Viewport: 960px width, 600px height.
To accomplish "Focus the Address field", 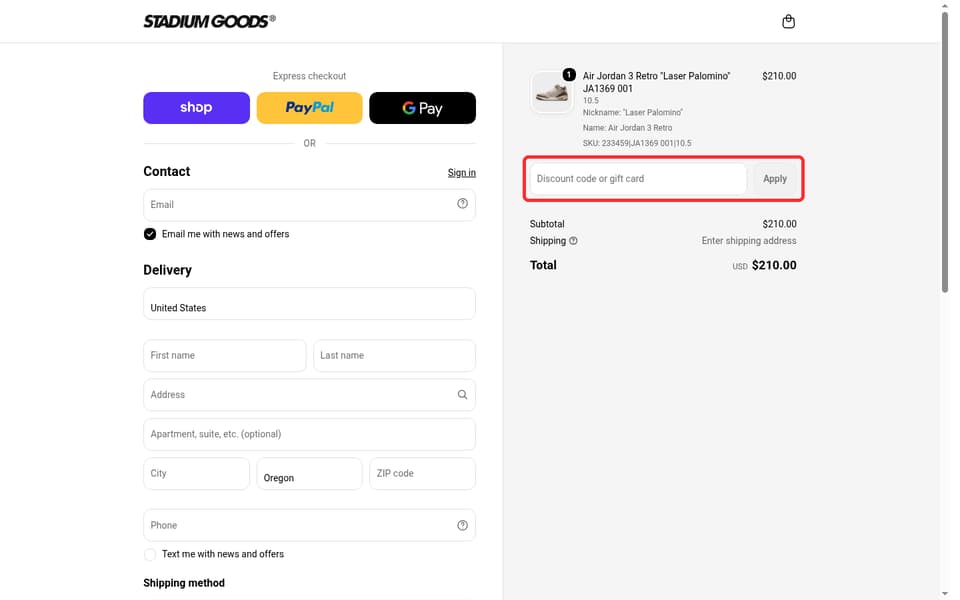I will point(309,395).
